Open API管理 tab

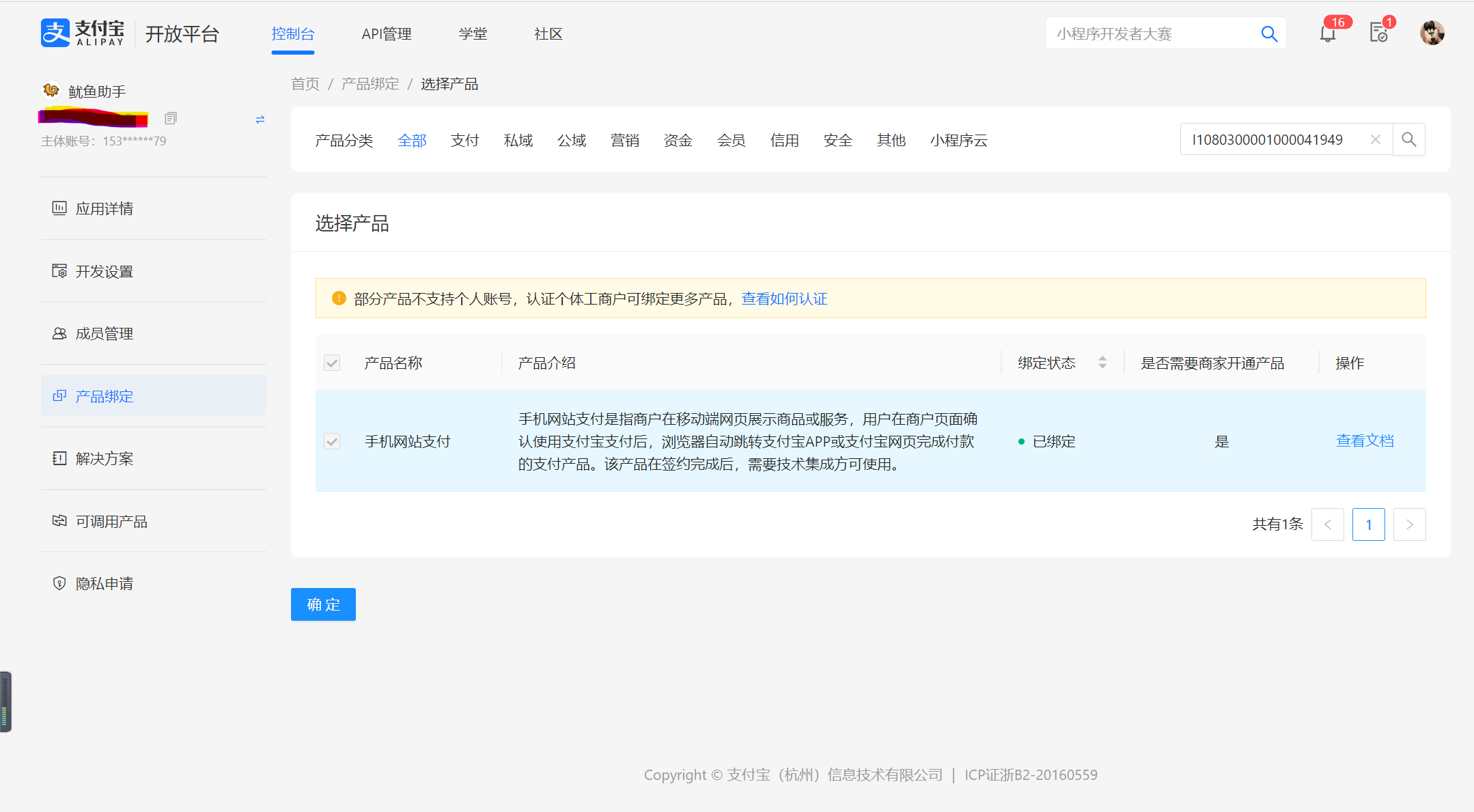[x=387, y=33]
